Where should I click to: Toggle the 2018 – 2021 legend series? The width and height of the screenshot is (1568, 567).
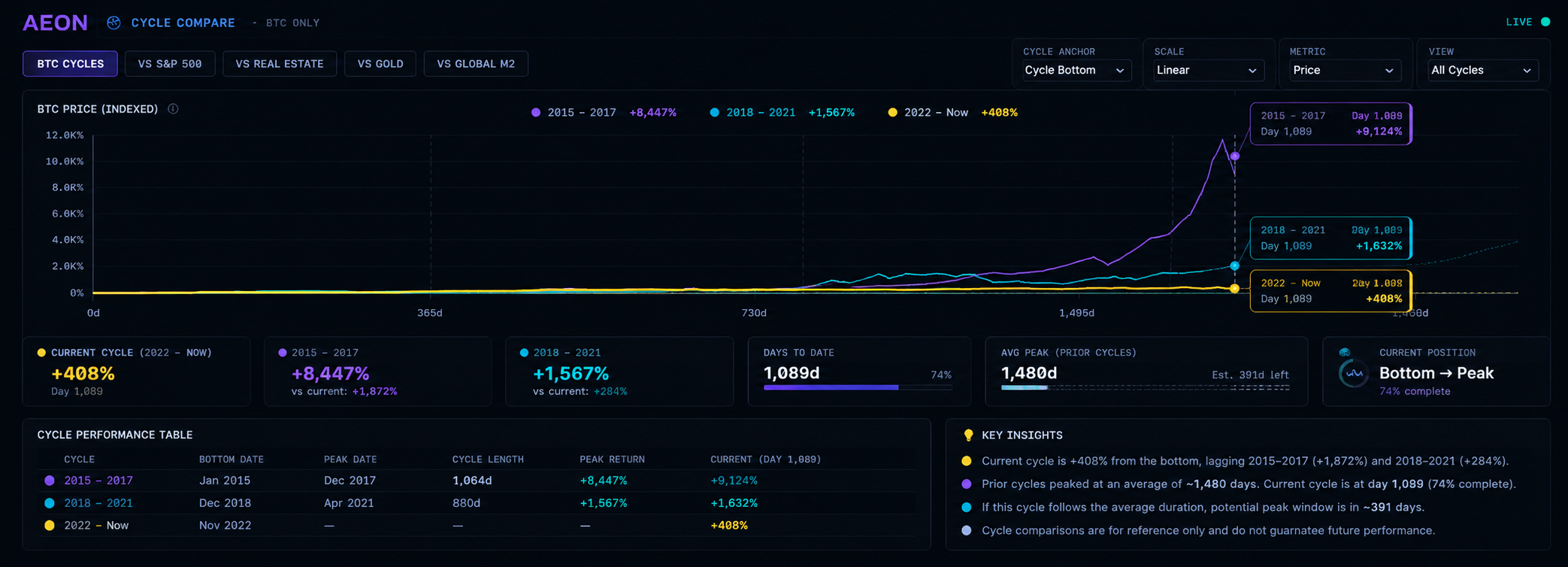pyautogui.click(x=782, y=113)
